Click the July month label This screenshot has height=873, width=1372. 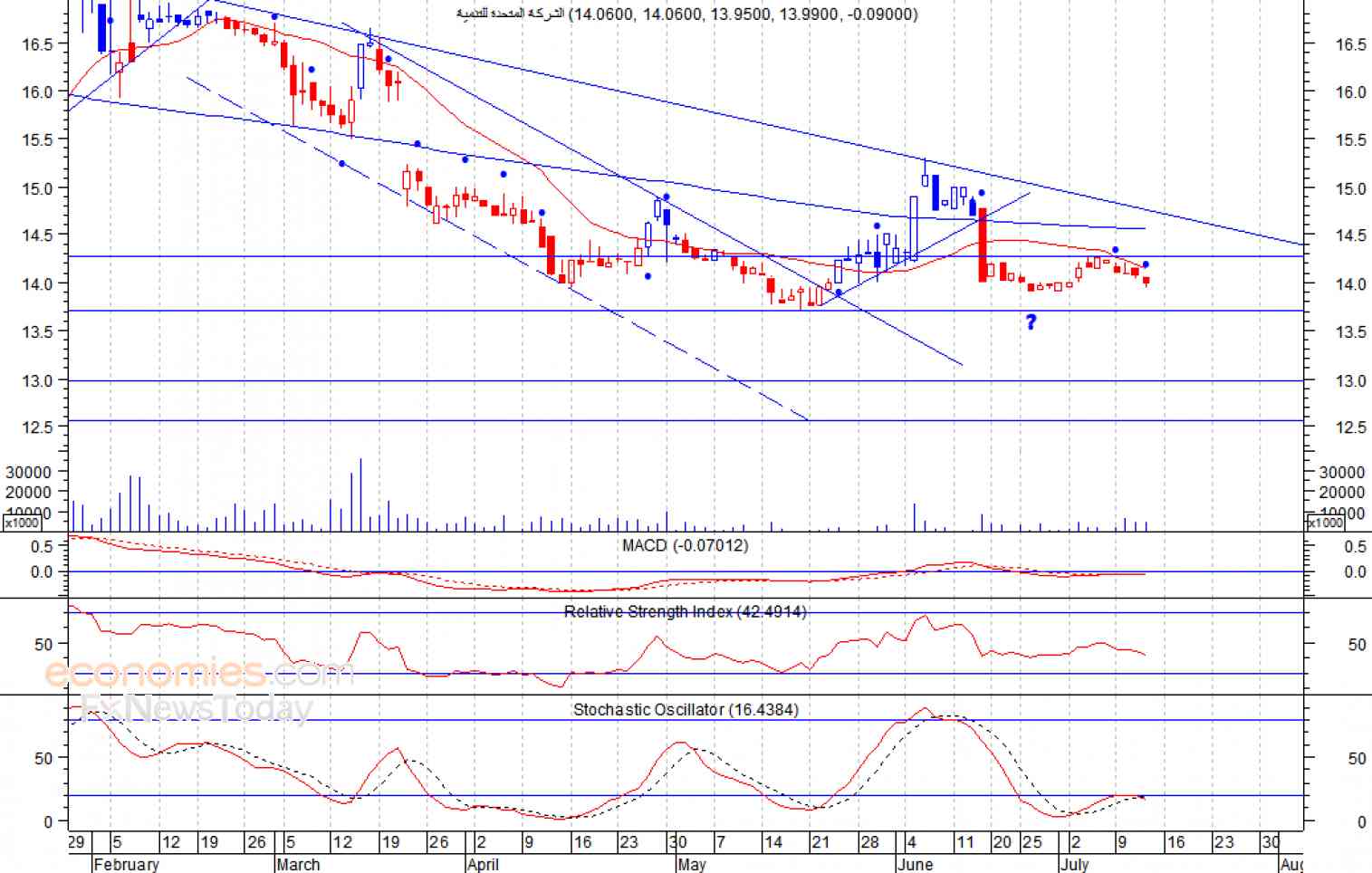coord(1075,864)
